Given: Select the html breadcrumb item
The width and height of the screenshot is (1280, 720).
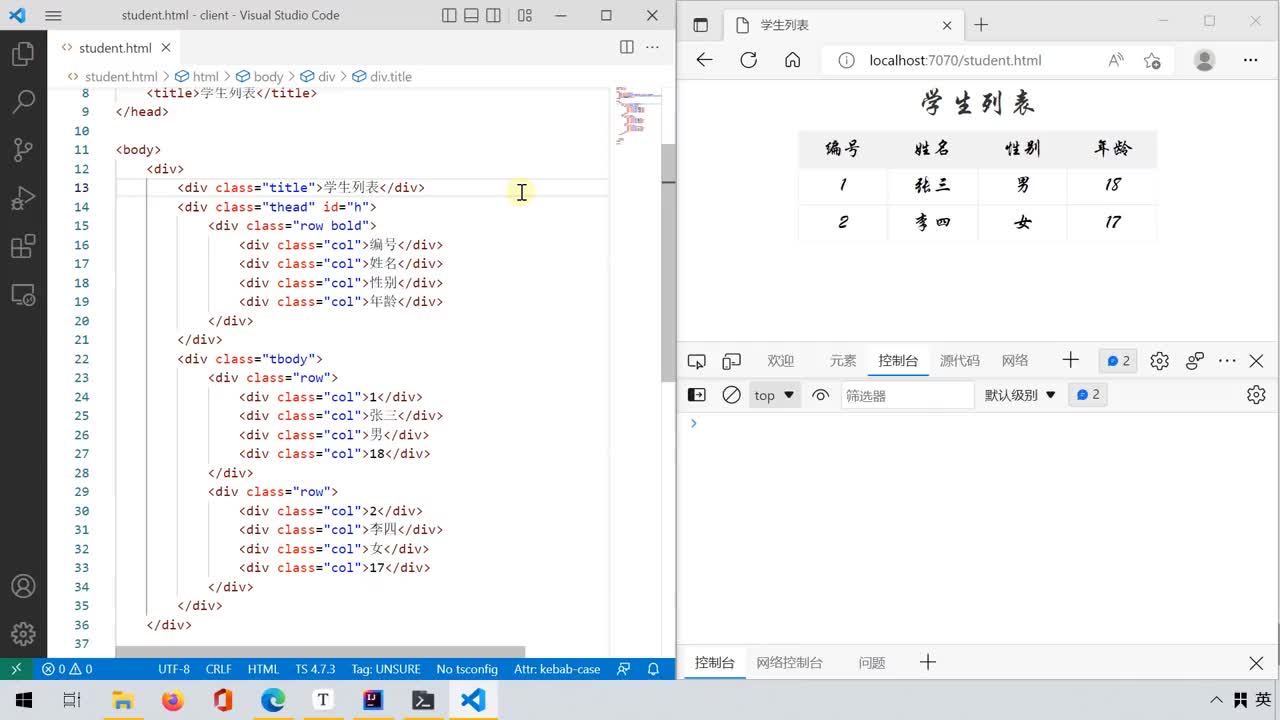Looking at the screenshot, I should tap(197, 76).
